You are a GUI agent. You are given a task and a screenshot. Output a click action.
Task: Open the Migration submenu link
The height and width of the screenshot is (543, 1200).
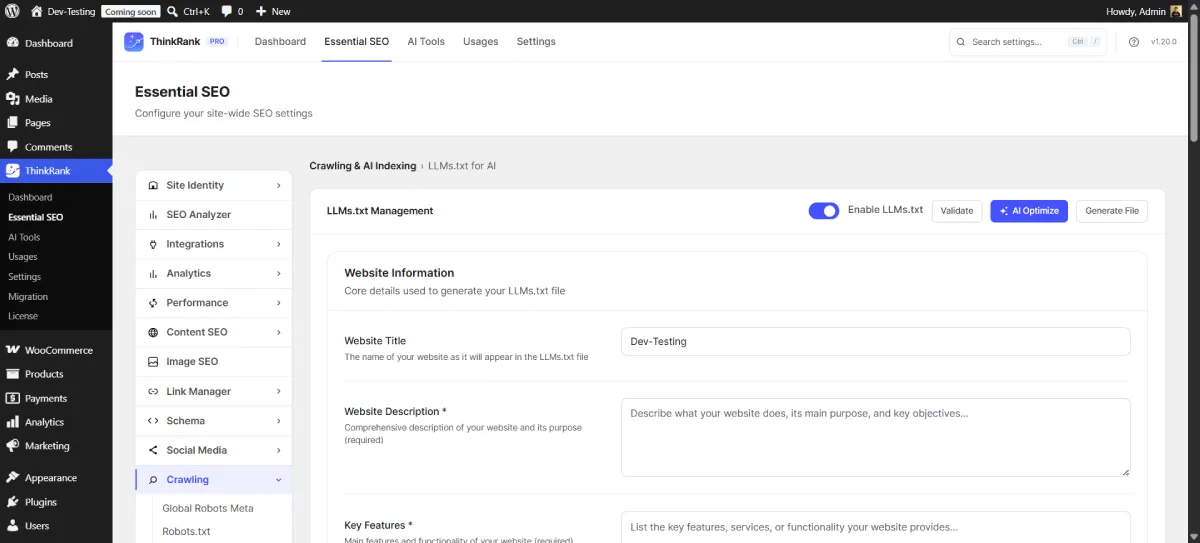click(x=28, y=297)
